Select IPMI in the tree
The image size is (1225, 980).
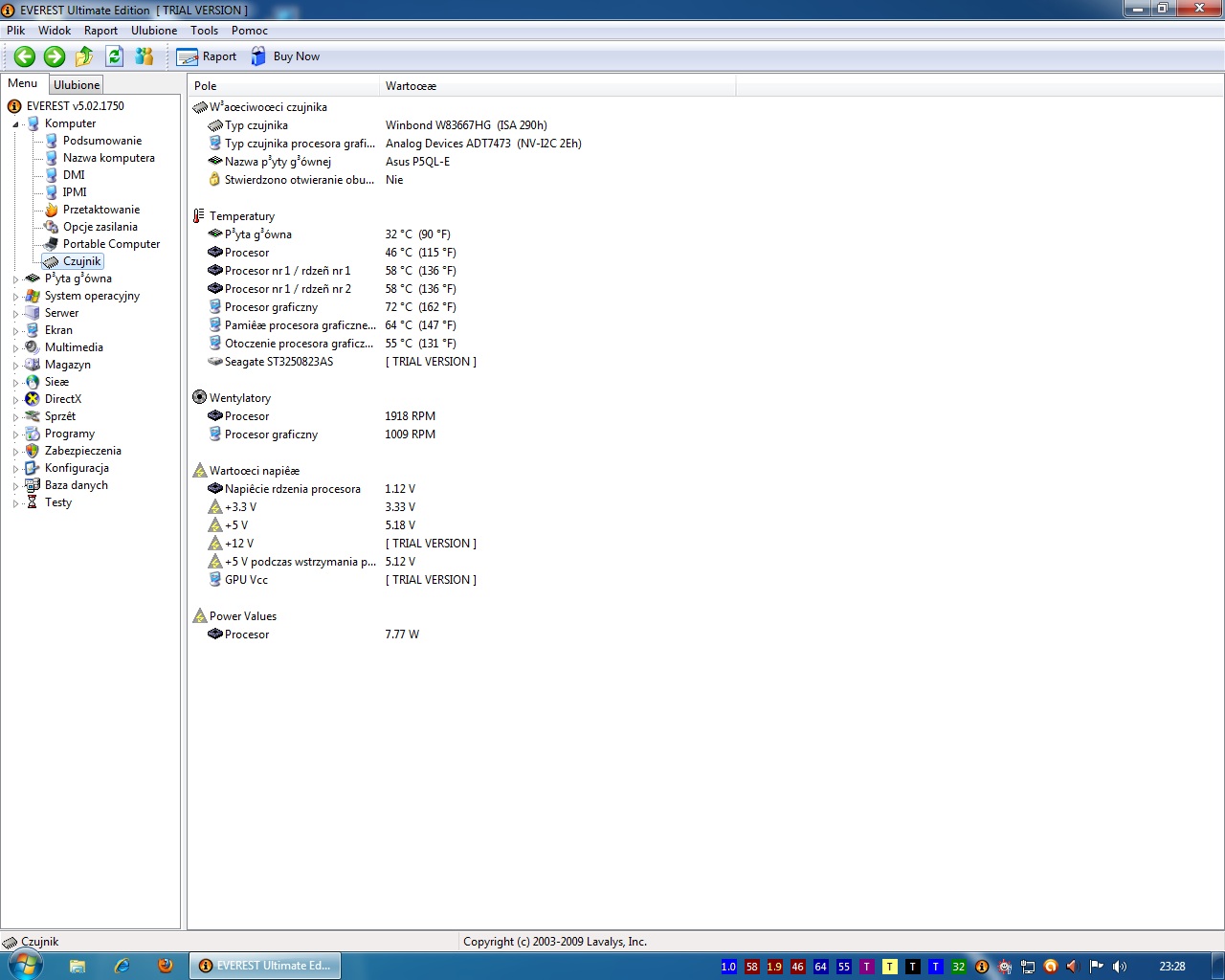(75, 192)
